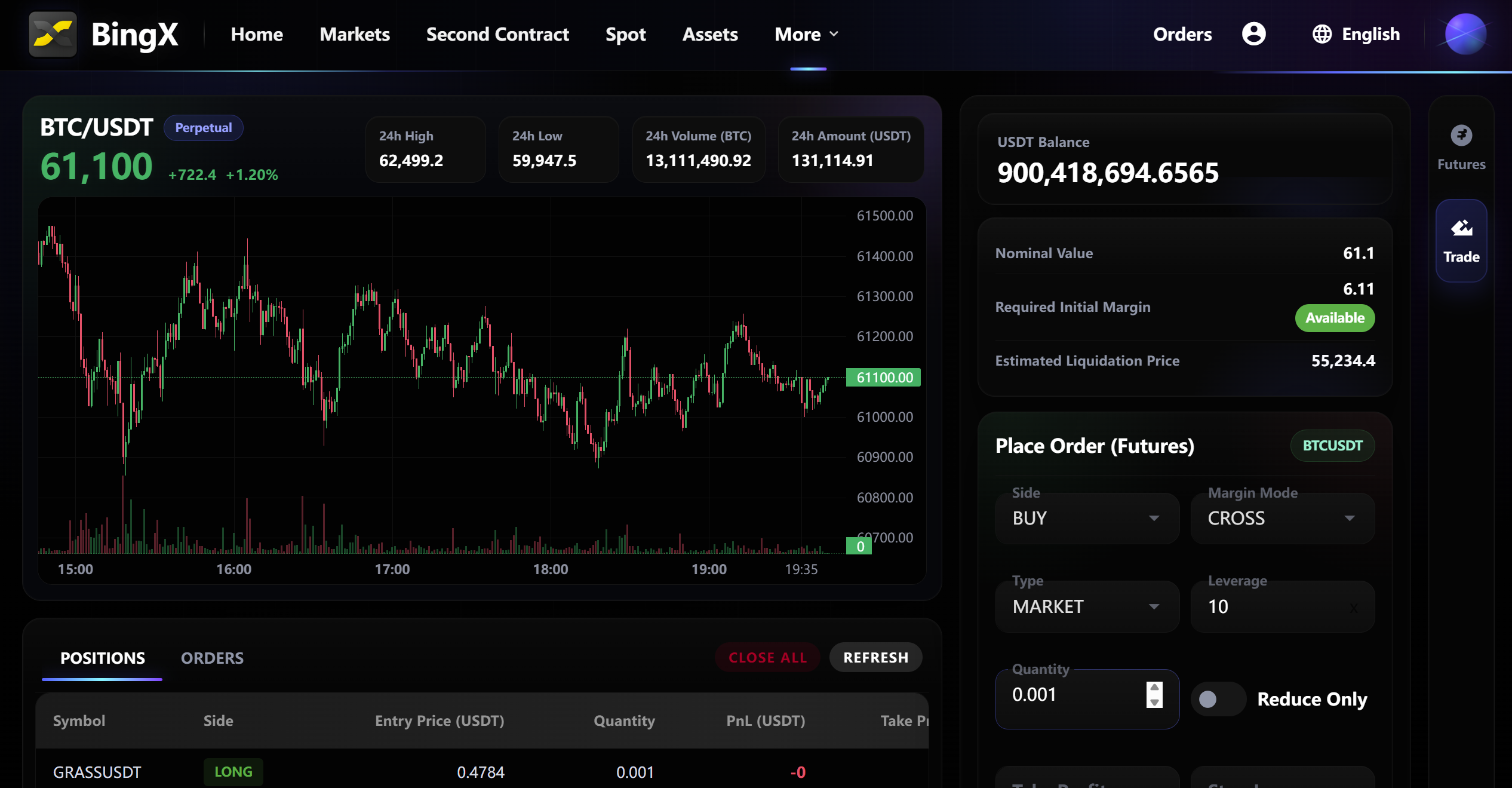Decrease Quantity with the down arrow
This screenshot has width=1512, height=788.
click(x=1154, y=702)
